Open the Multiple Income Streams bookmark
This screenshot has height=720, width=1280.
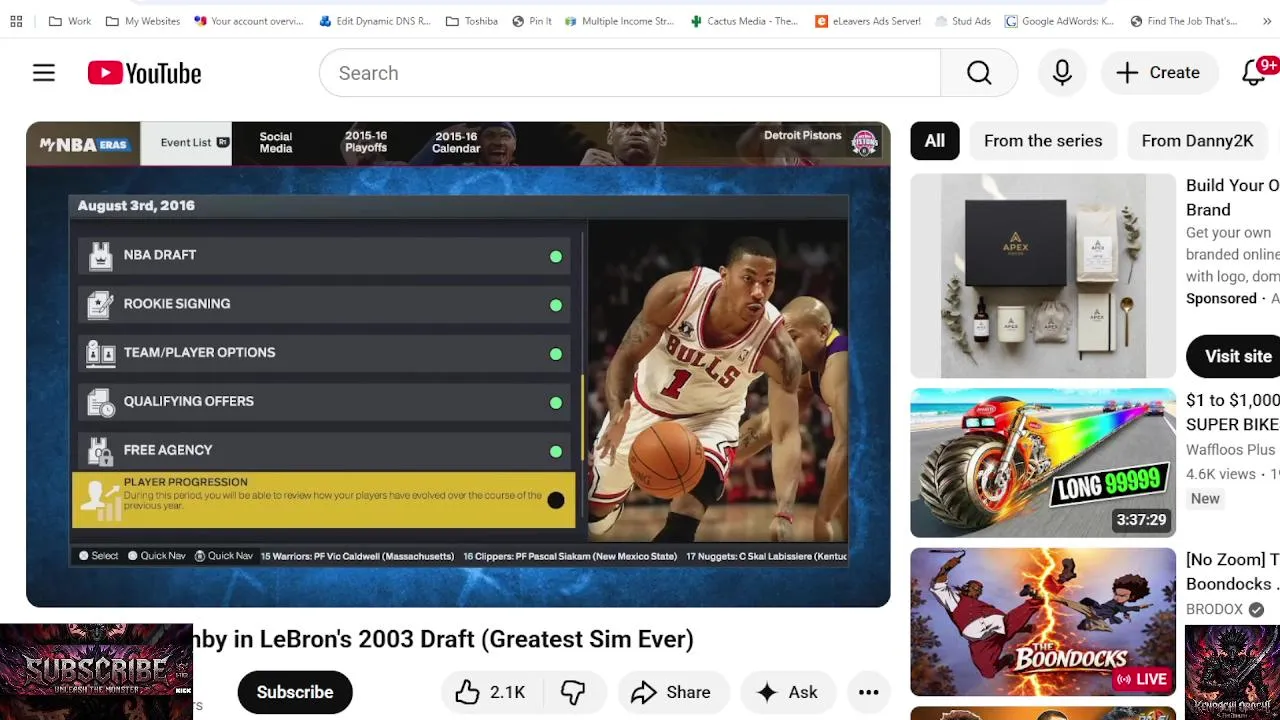pyautogui.click(x=620, y=21)
